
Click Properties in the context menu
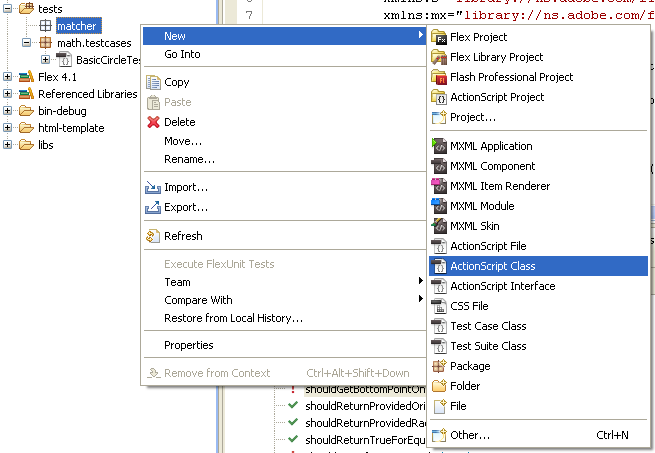[x=188, y=345]
